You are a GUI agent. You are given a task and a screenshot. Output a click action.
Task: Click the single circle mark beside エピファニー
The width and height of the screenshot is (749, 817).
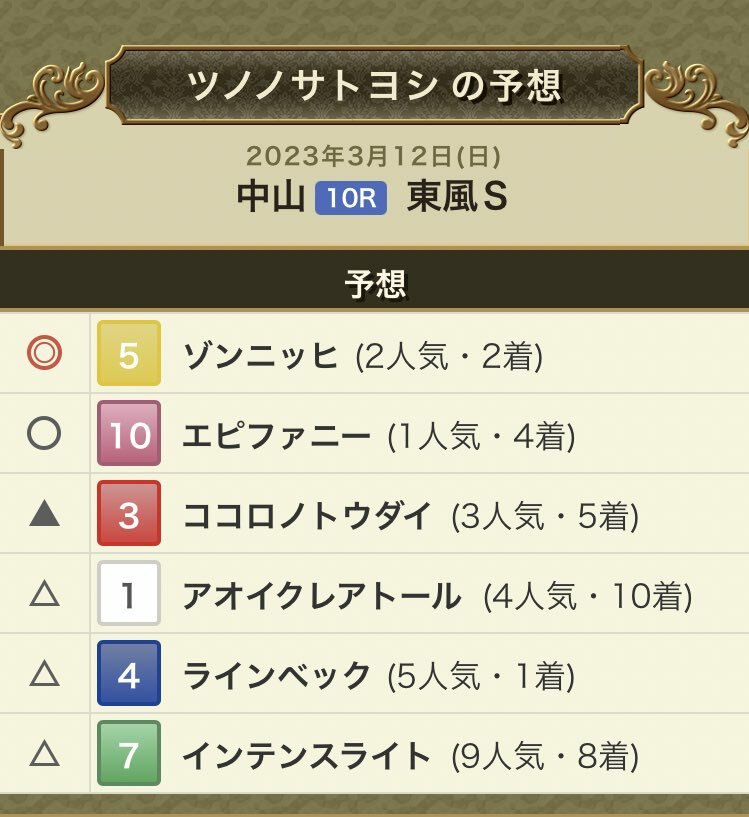(x=44, y=433)
